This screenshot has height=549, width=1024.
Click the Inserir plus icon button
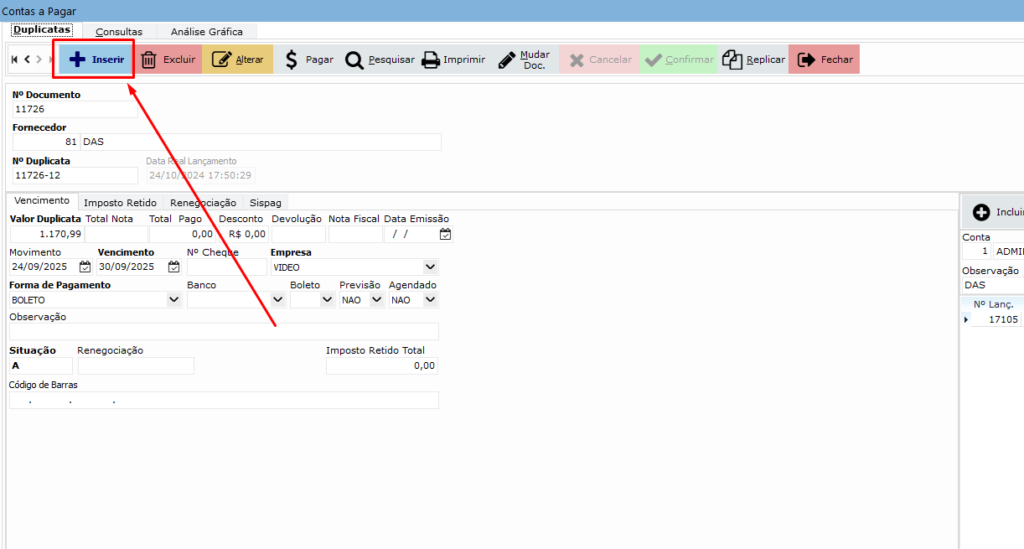(96, 60)
